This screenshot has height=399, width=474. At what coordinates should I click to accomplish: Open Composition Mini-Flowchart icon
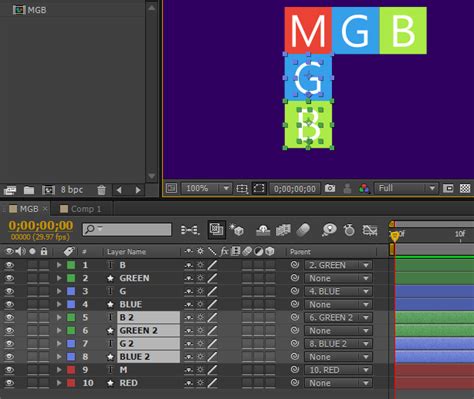190,230
